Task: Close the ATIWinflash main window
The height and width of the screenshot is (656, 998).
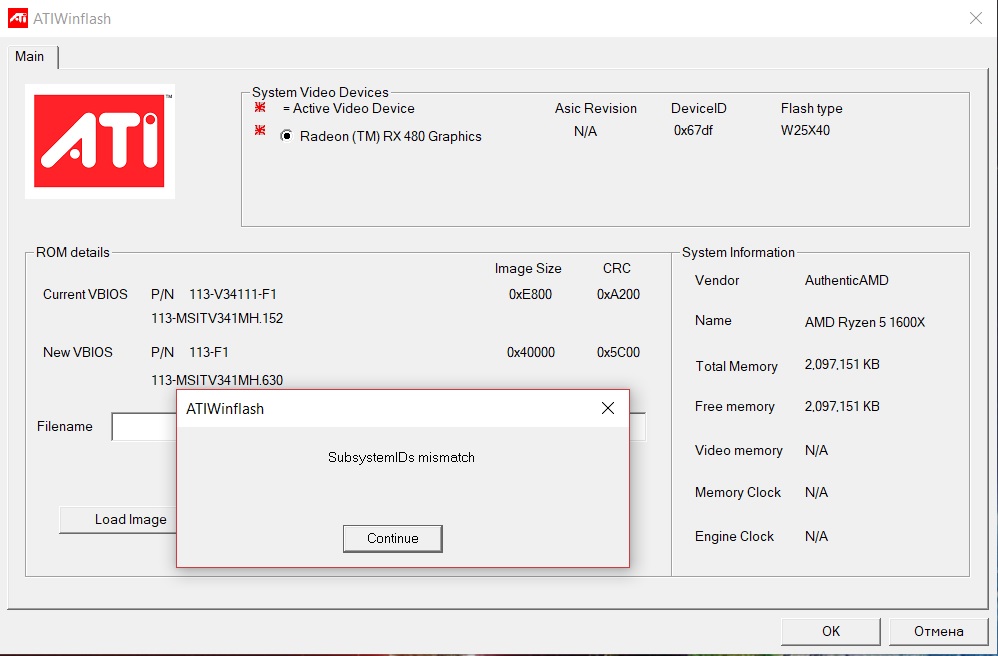Action: click(976, 18)
